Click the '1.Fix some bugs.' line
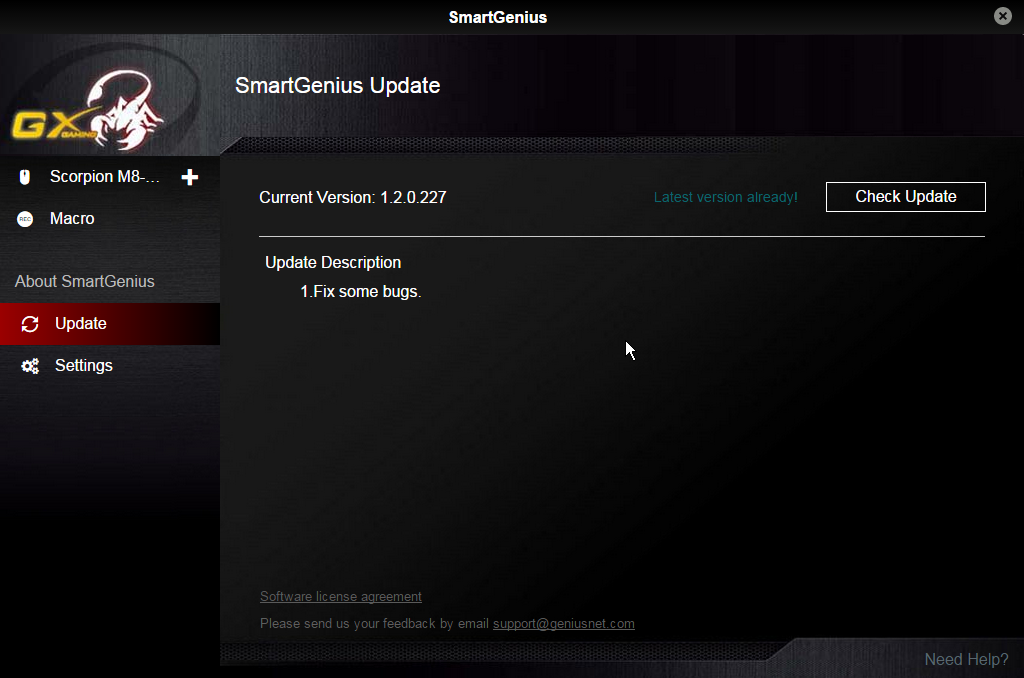Image resolution: width=1024 pixels, height=678 pixels. pyautogui.click(x=360, y=291)
